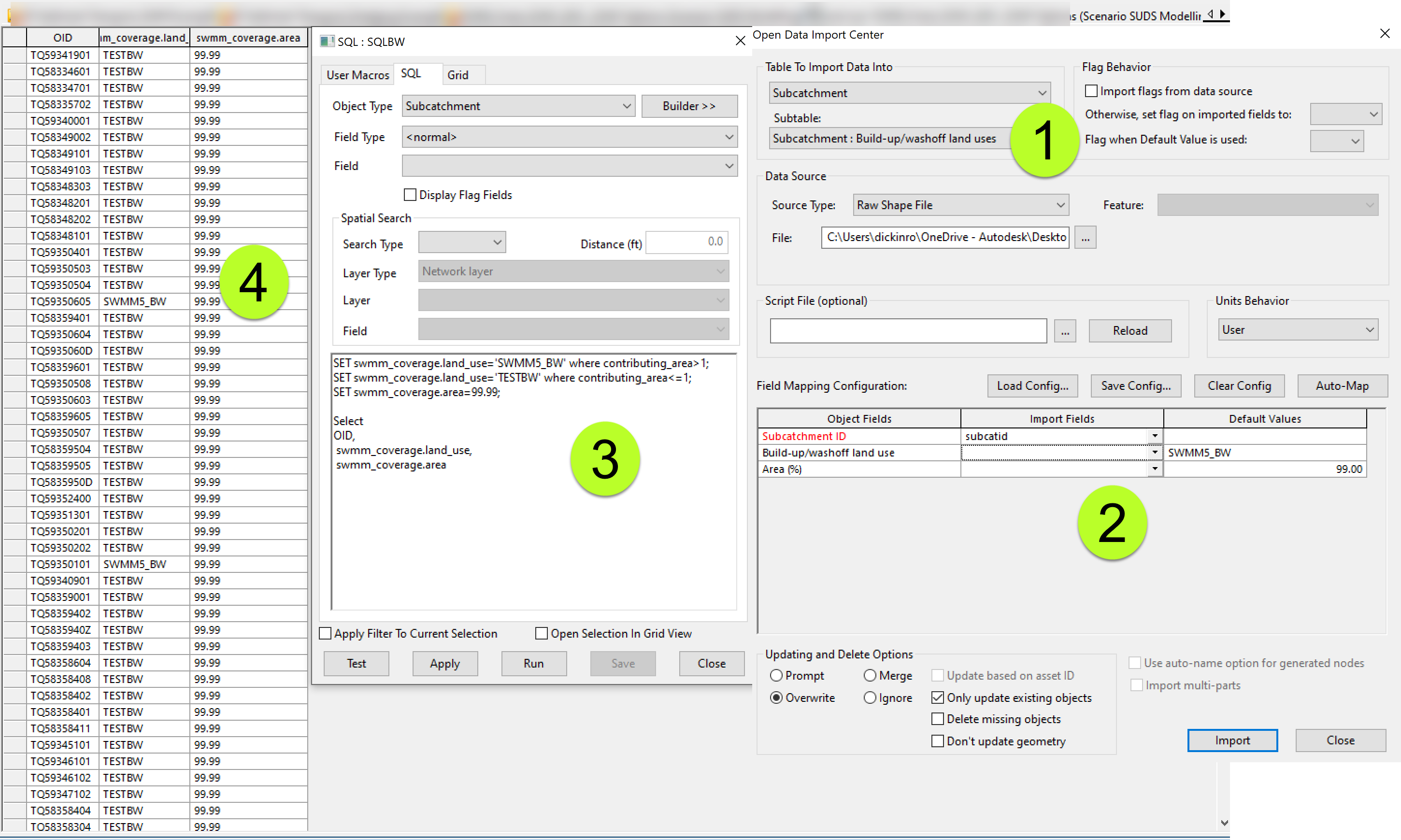Open the Source Type Raw Shape File dropdown

960,205
